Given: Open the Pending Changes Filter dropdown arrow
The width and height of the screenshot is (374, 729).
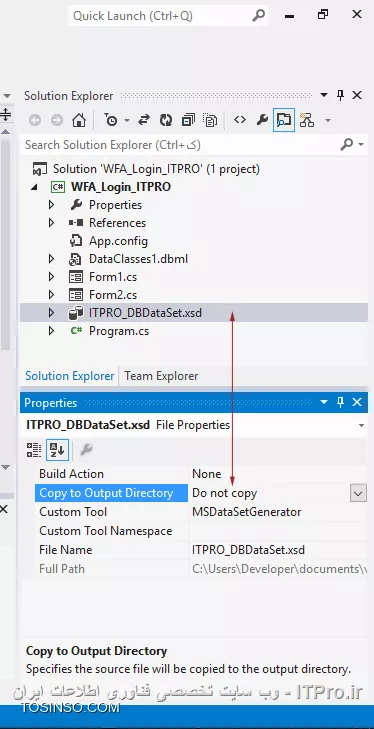Looking at the screenshot, I should 127,120.
